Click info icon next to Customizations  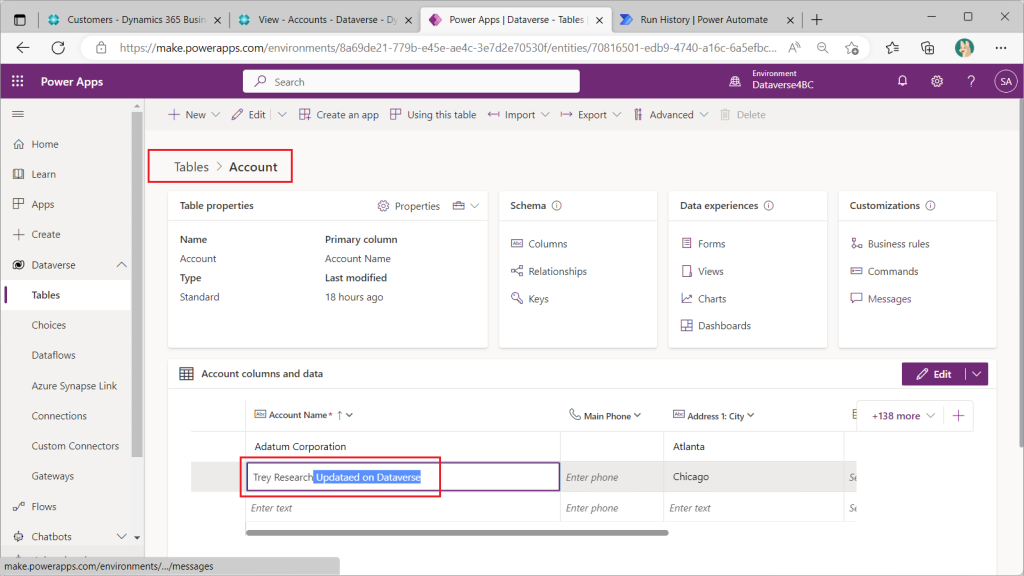coord(930,206)
